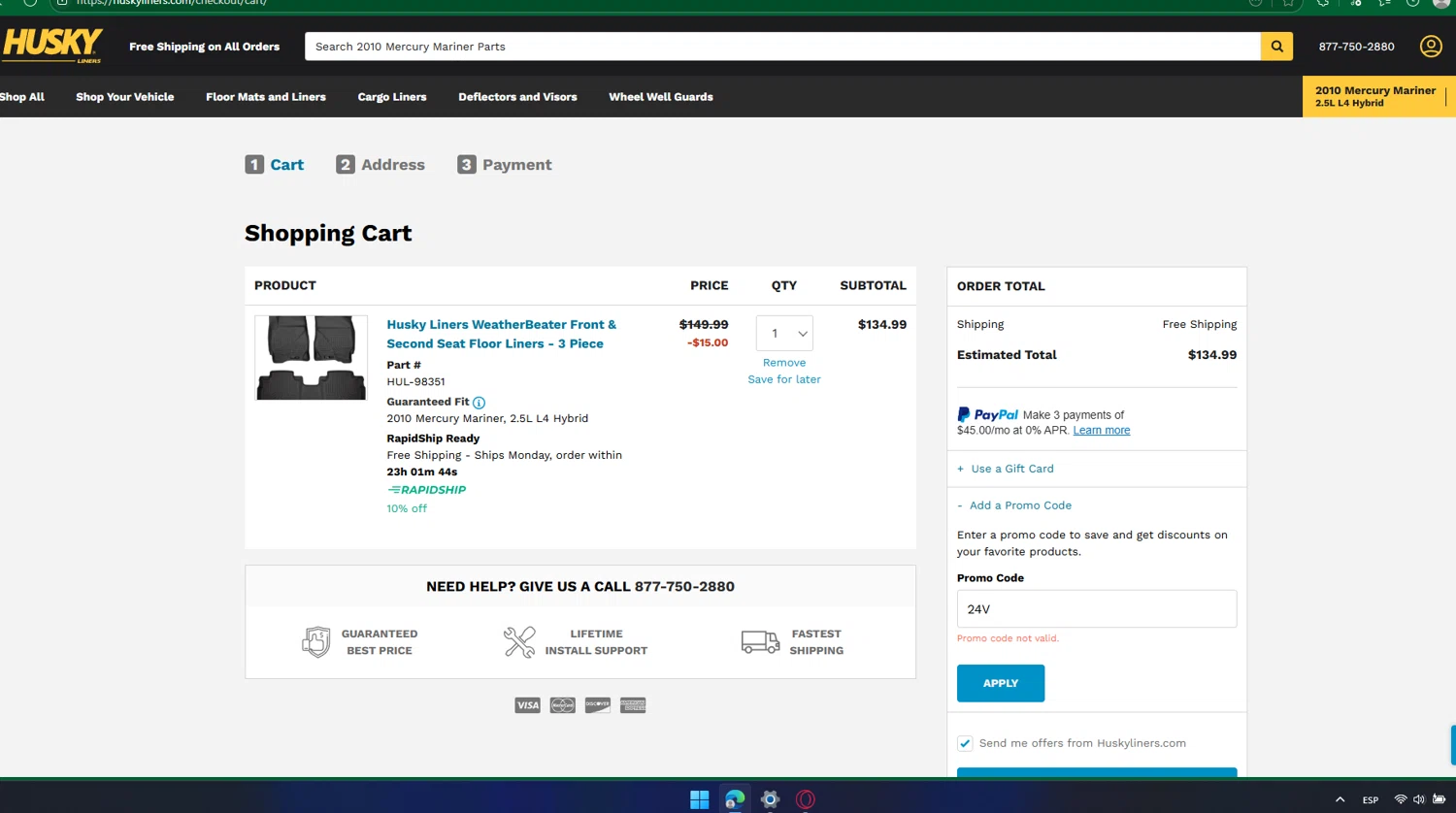This screenshot has height=813, width=1456.
Task: Click the yellow search magnifier button
Action: pyautogui.click(x=1276, y=47)
